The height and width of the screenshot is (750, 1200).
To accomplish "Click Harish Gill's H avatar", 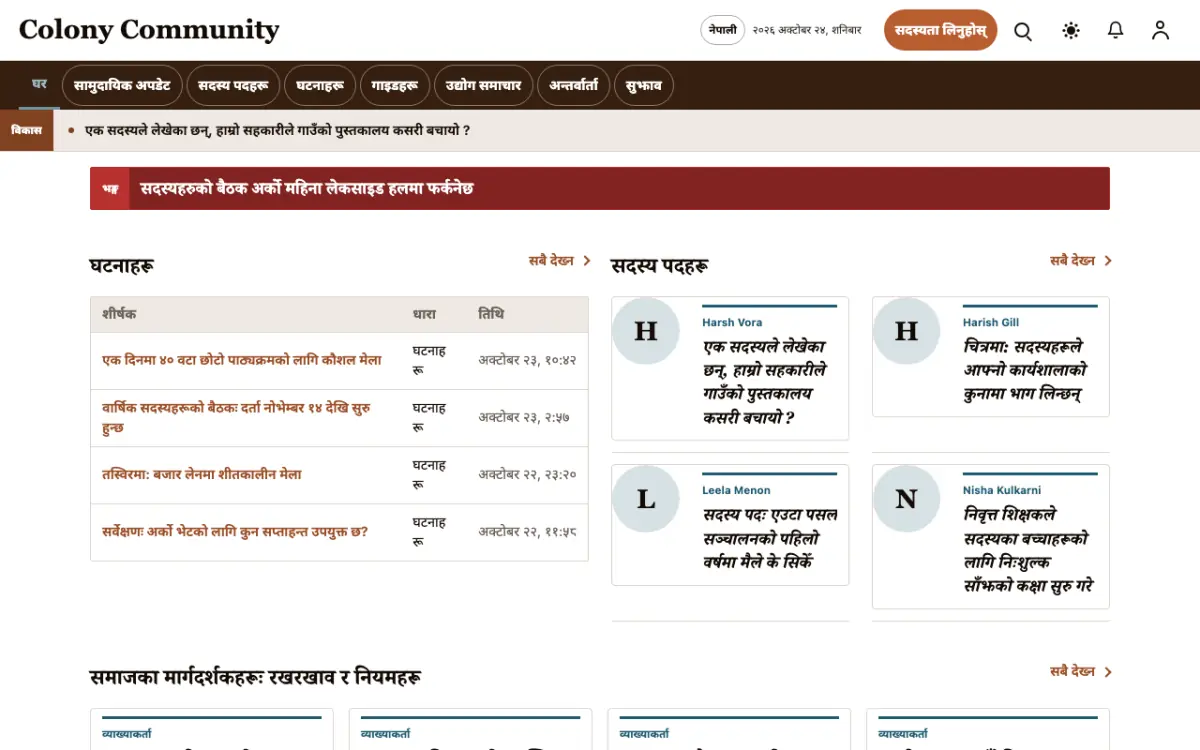I will tap(906, 331).
